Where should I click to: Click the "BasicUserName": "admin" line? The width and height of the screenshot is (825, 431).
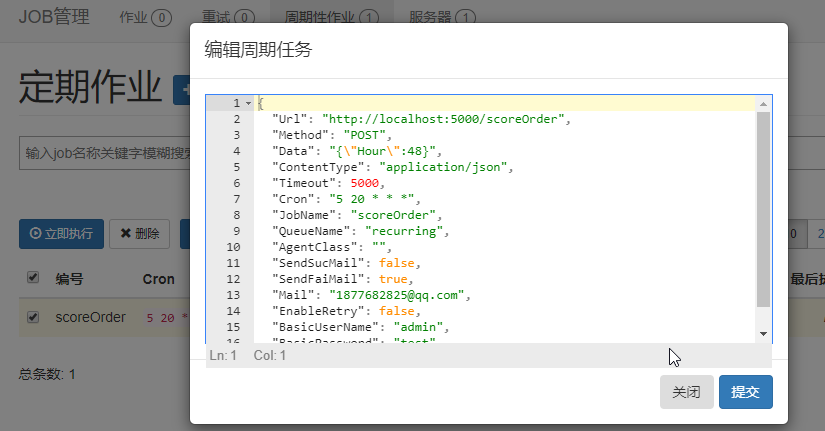(x=360, y=327)
